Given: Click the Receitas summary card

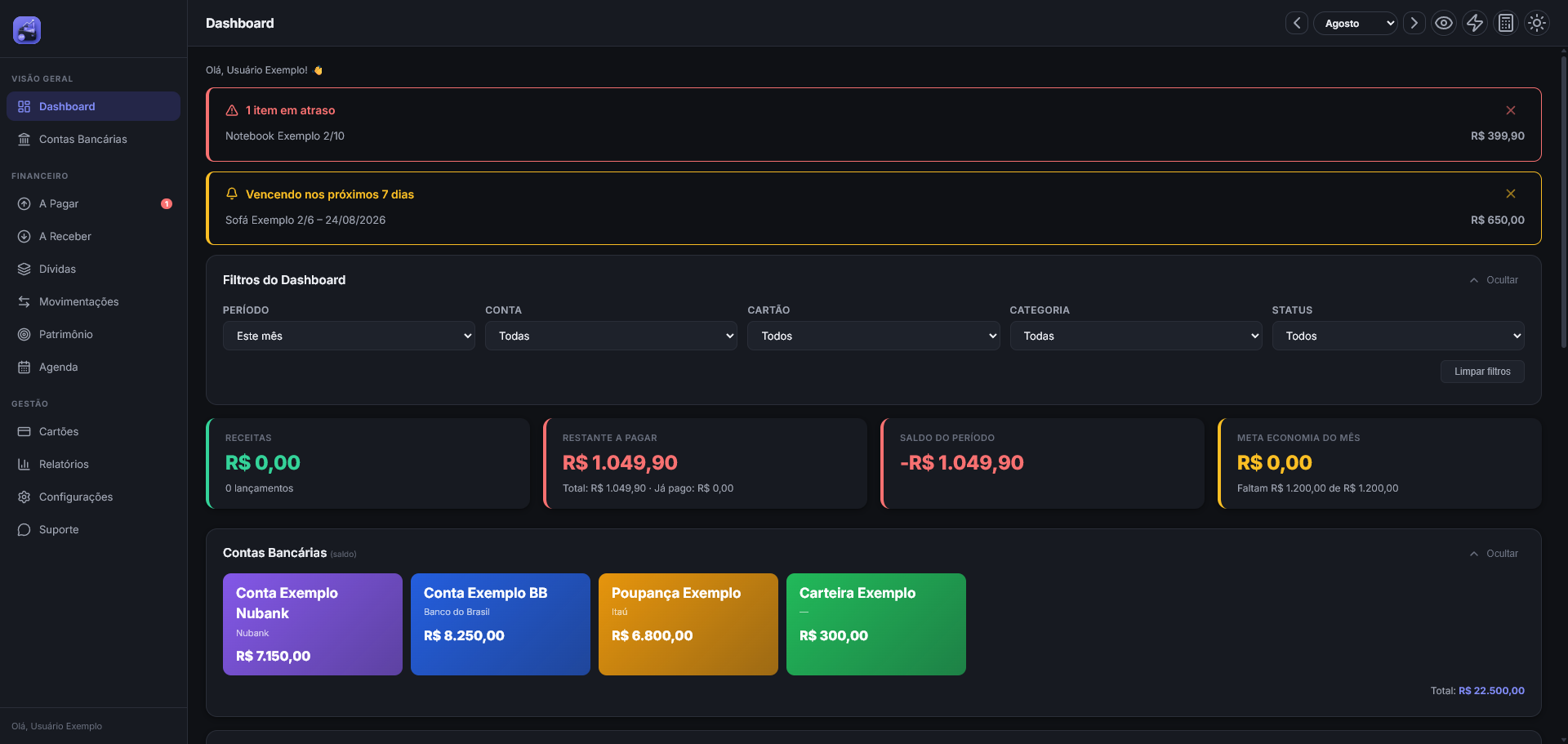Looking at the screenshot, I should (x=368, y=463).
